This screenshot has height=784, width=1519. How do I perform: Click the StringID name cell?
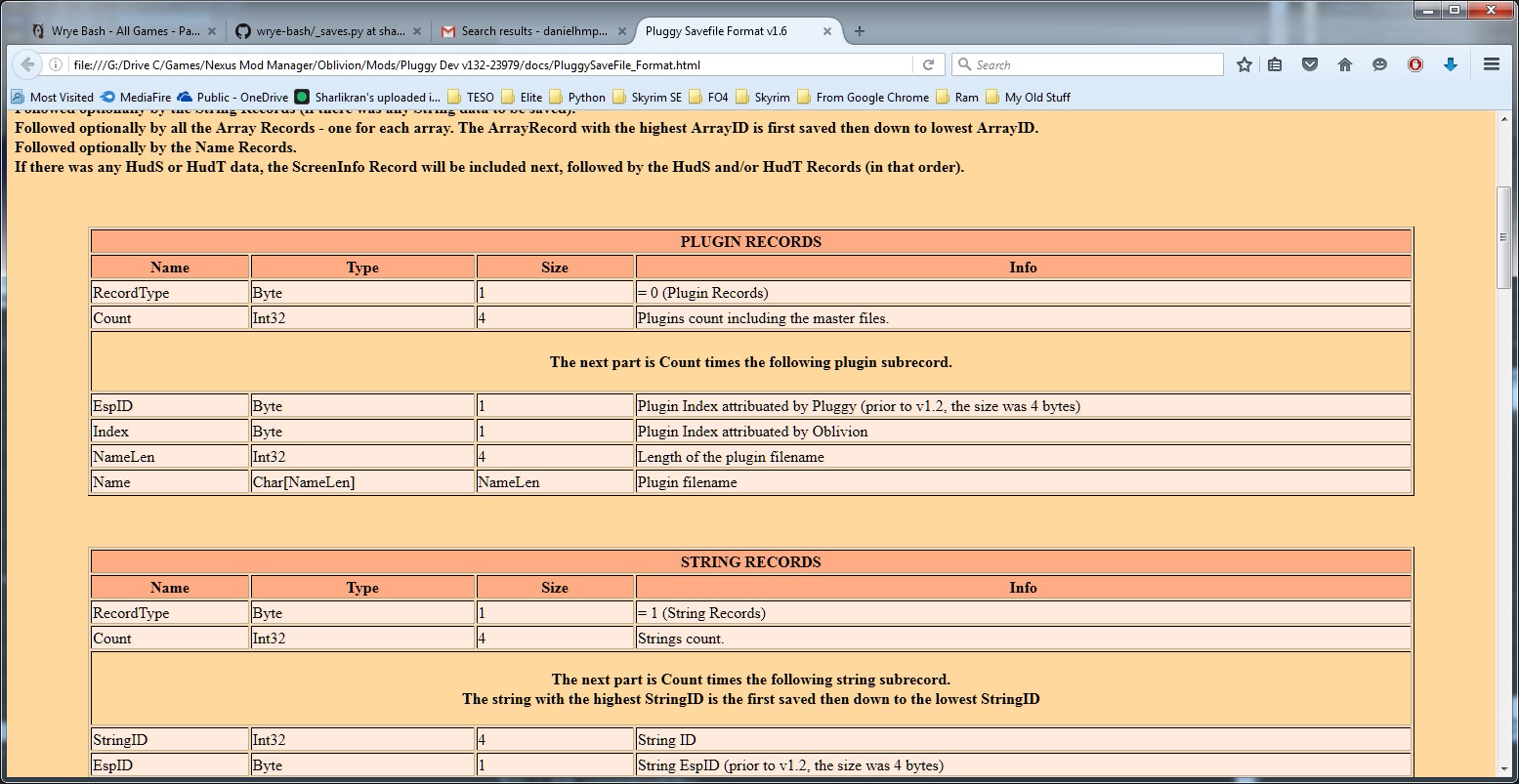pos(170,740)
